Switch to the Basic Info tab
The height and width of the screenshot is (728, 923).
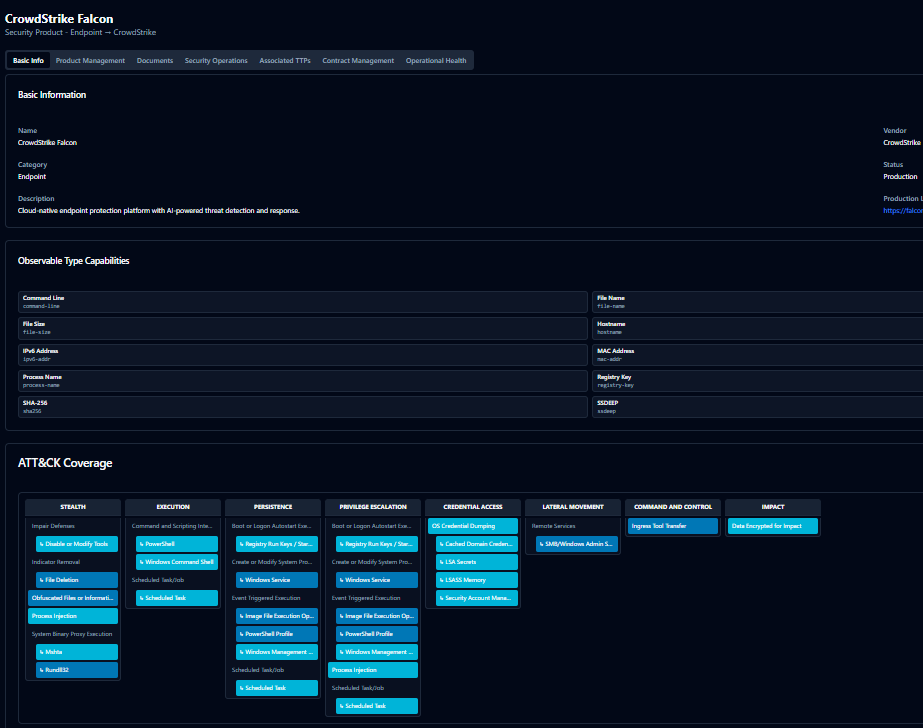click(28, 61)
